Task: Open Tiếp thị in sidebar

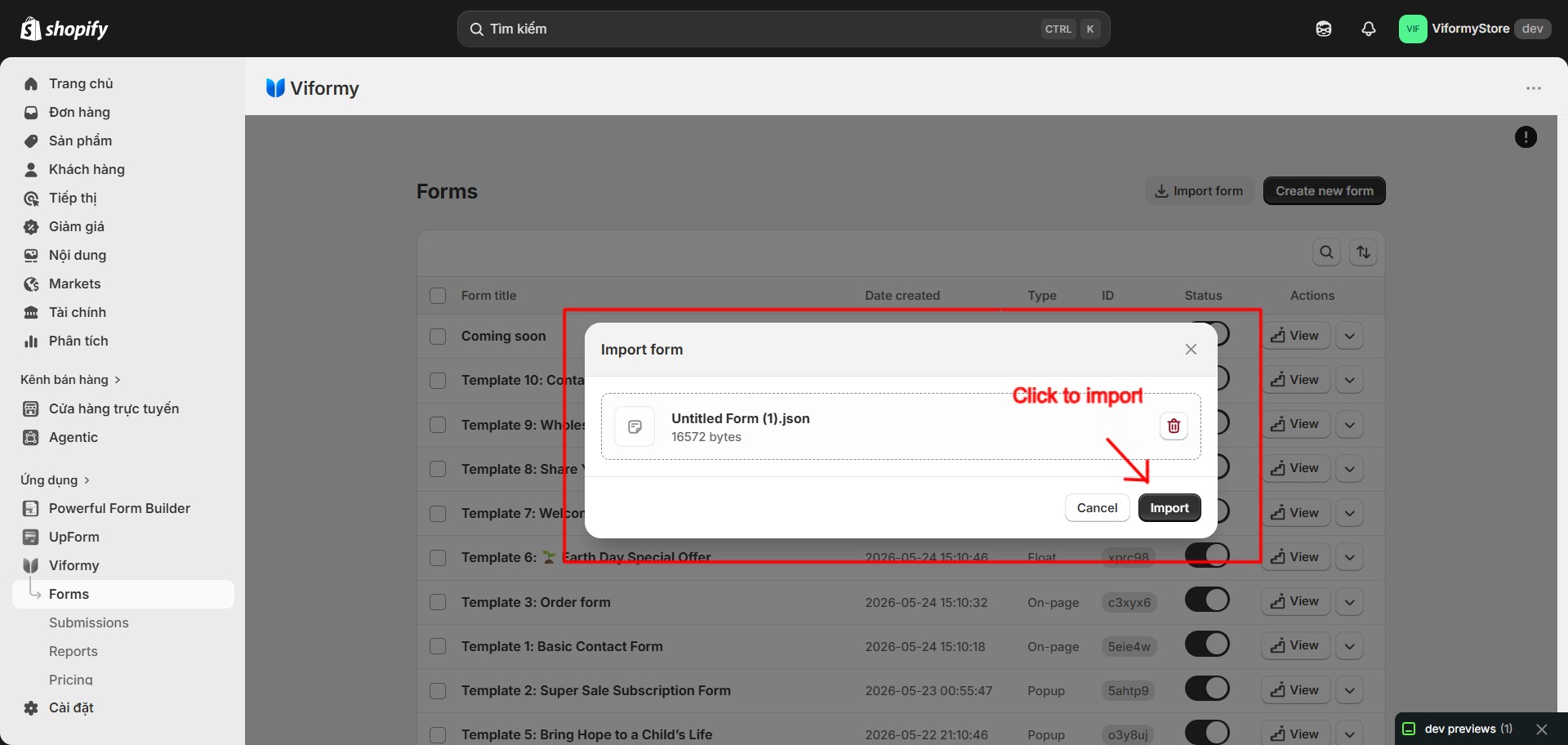Action: 122,198
